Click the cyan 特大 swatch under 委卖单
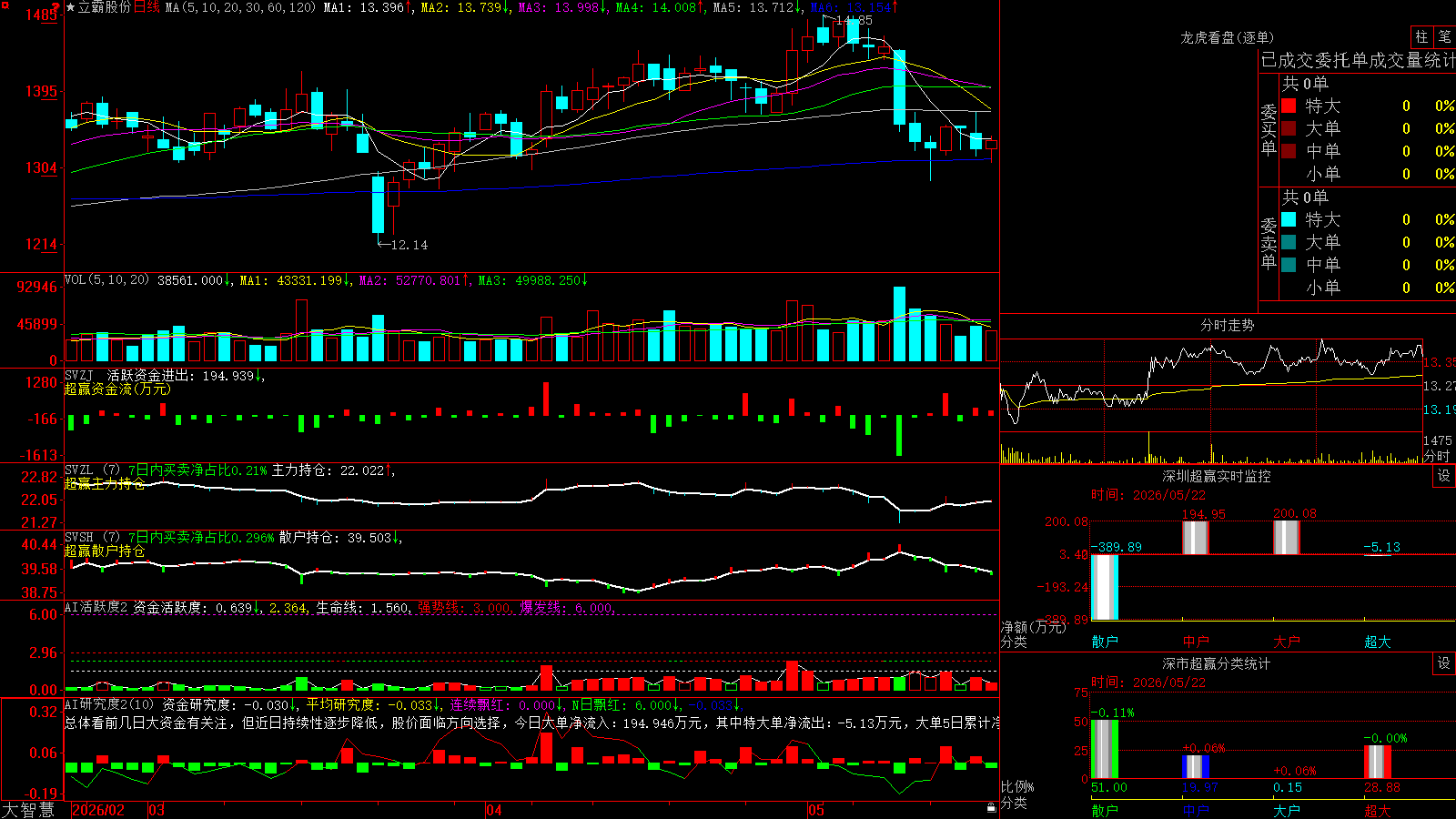This screenshot has height=819, width=1456. pyautogui.click(x=1289, y=219)
